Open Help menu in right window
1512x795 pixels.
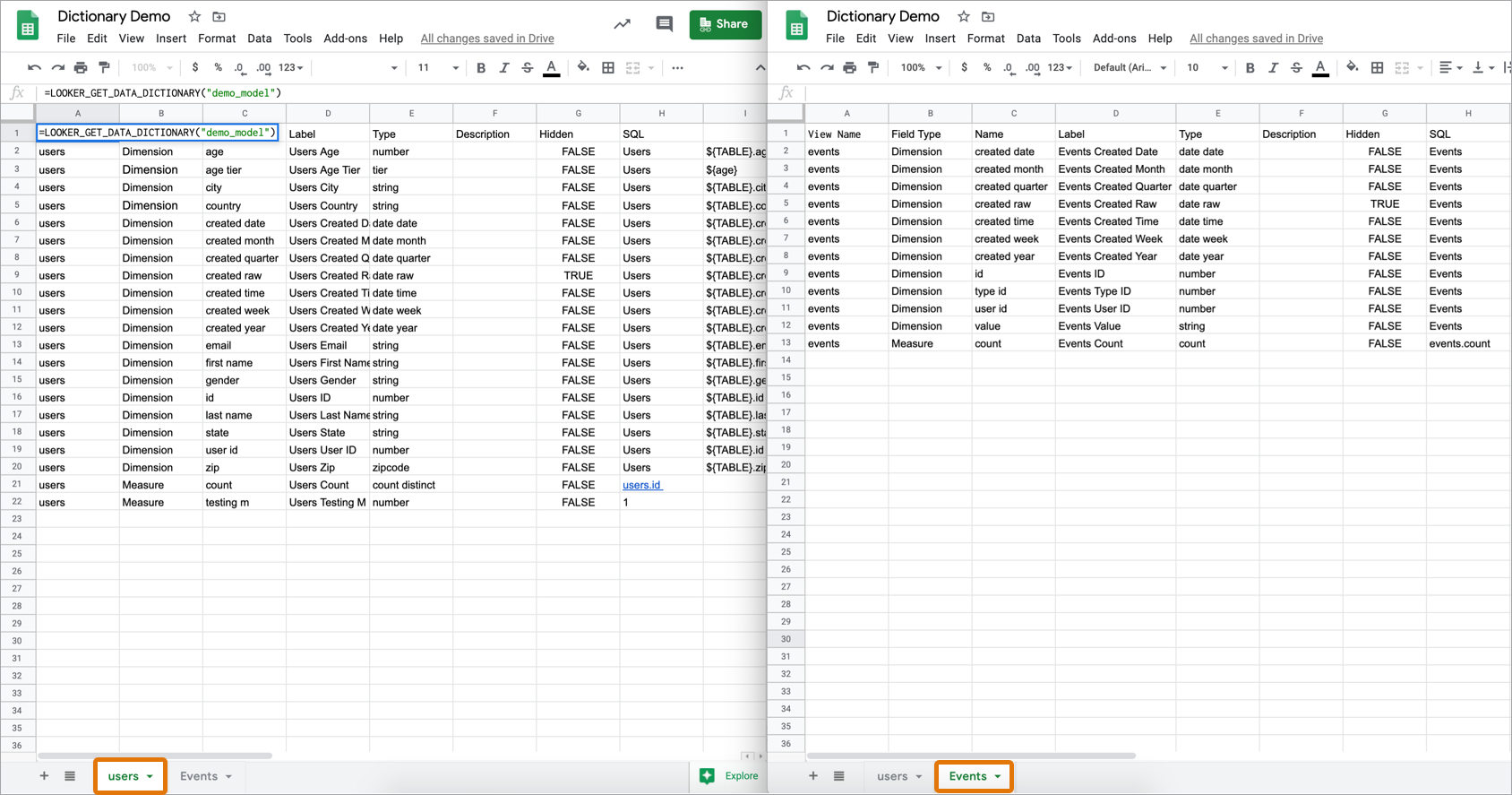click(x=1160, y=39)
